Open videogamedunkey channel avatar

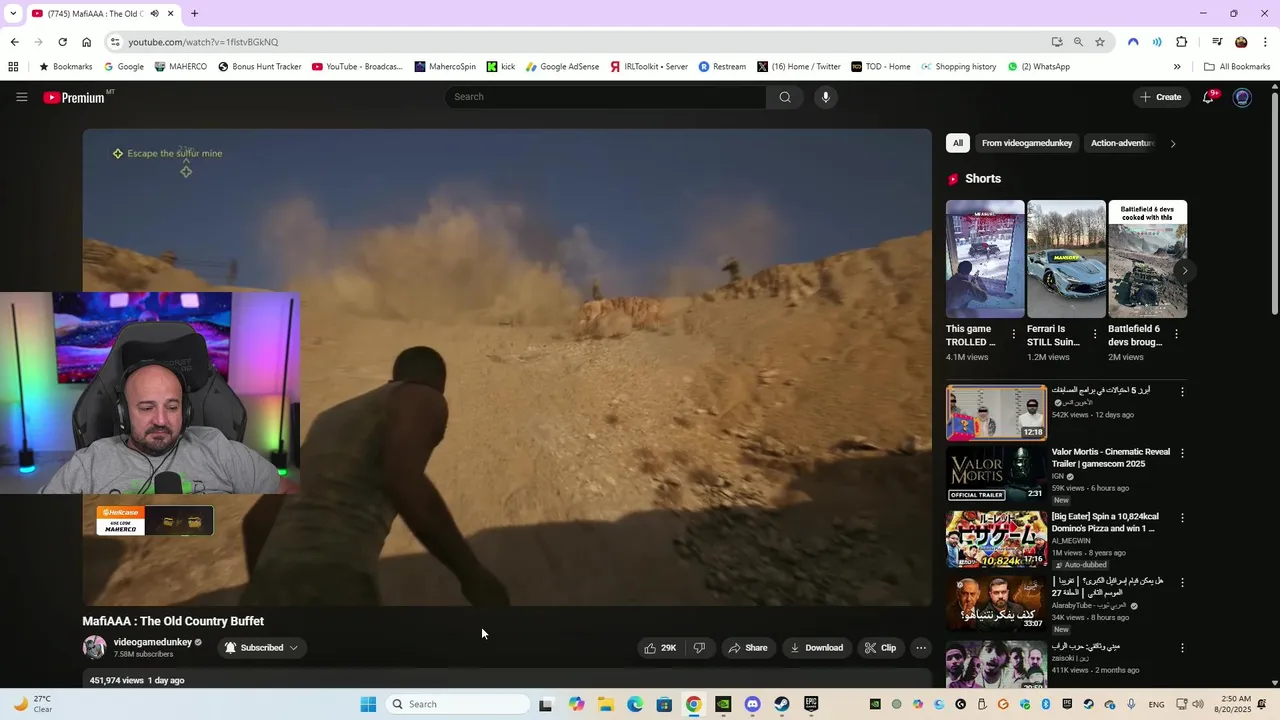[94, 647]
